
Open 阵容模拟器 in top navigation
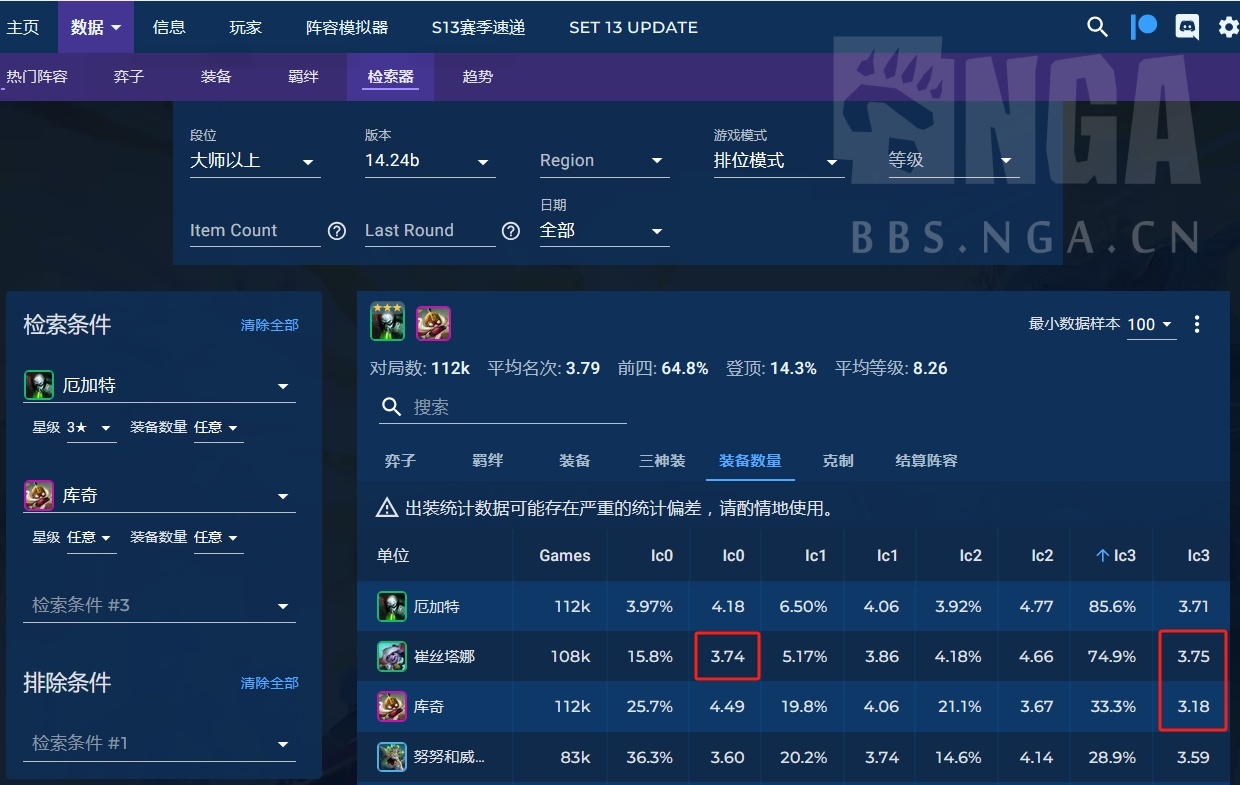(347, 27)
